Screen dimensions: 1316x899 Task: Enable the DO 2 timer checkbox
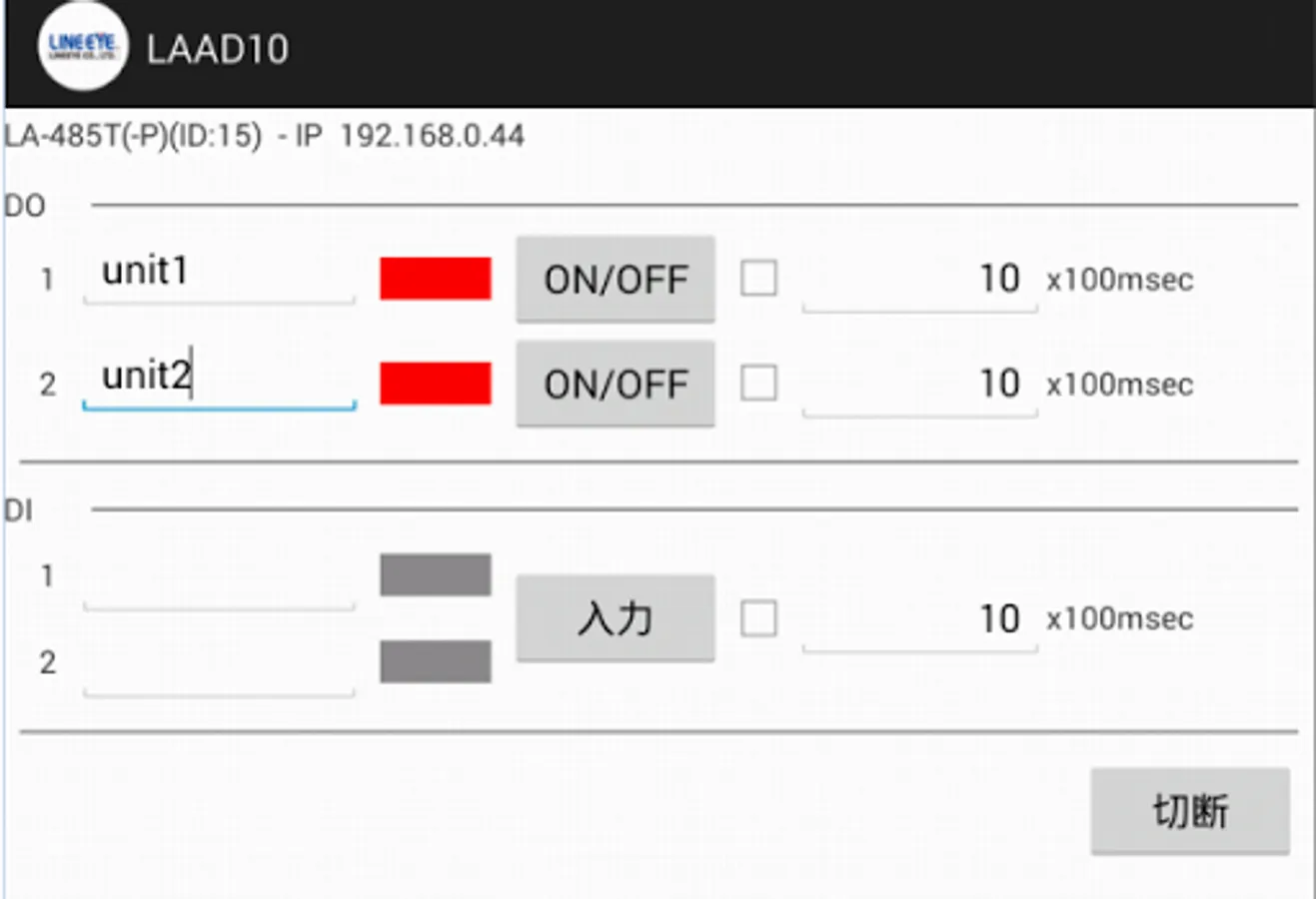pos(758,383)
